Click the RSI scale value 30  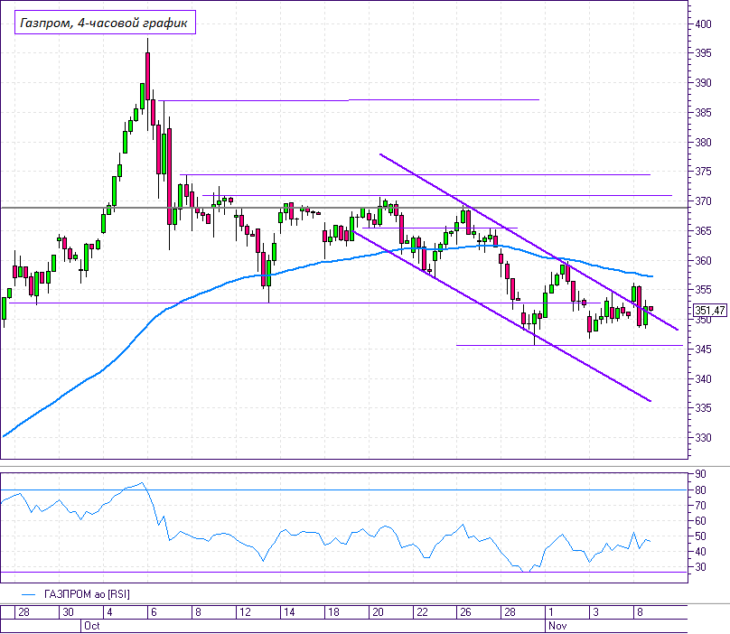(x=700, y=567)
